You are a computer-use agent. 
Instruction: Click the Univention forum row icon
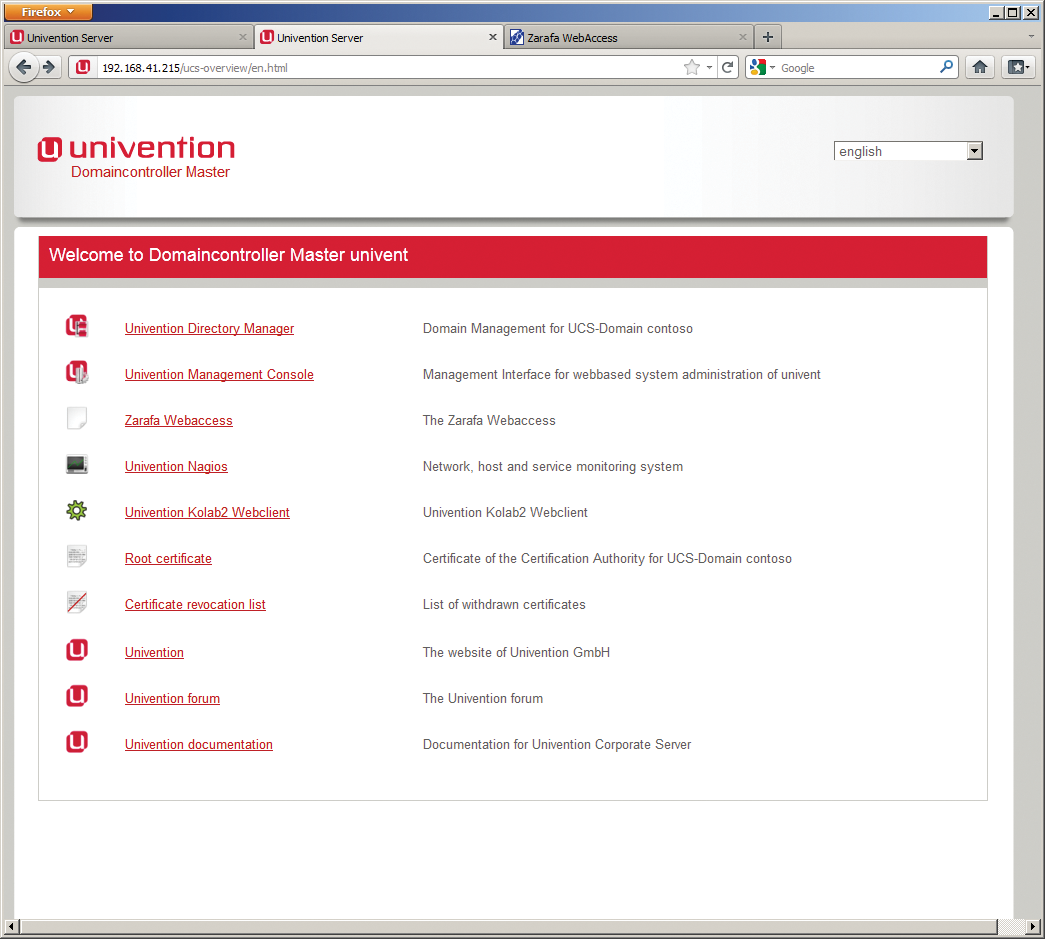(x=77, y=696)
